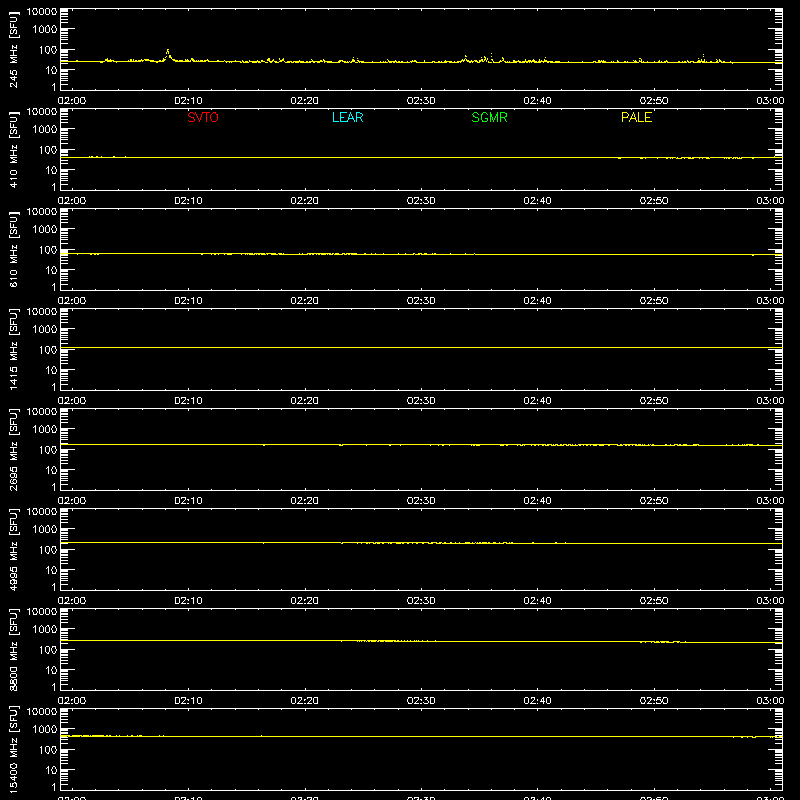Click the 02:30 label under the 245 MHz panel
This screenshot has width=800, height=800.
(421, 101)
